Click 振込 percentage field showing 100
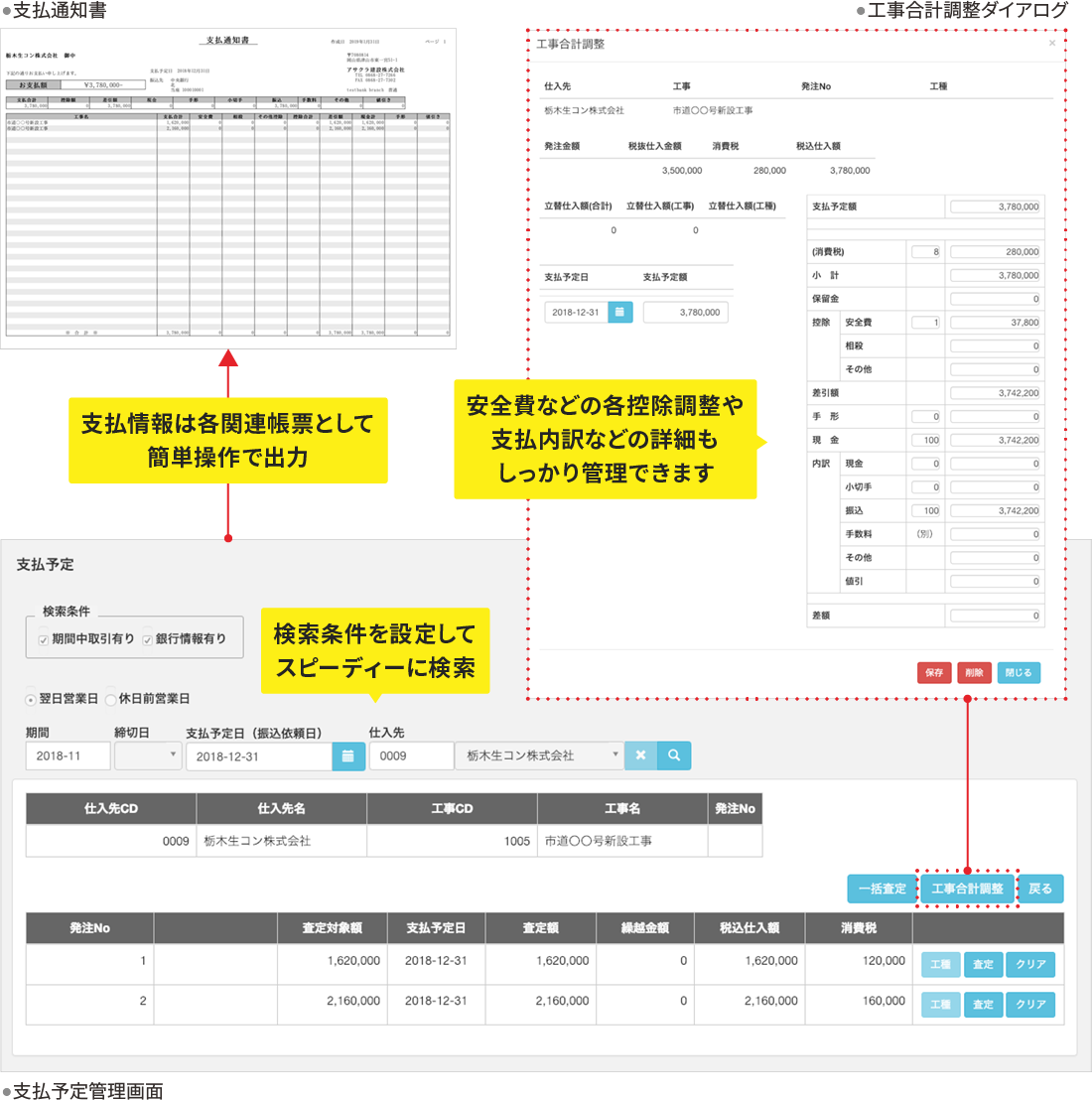Screen dimensions: 1092x1100 pos(926,510)
